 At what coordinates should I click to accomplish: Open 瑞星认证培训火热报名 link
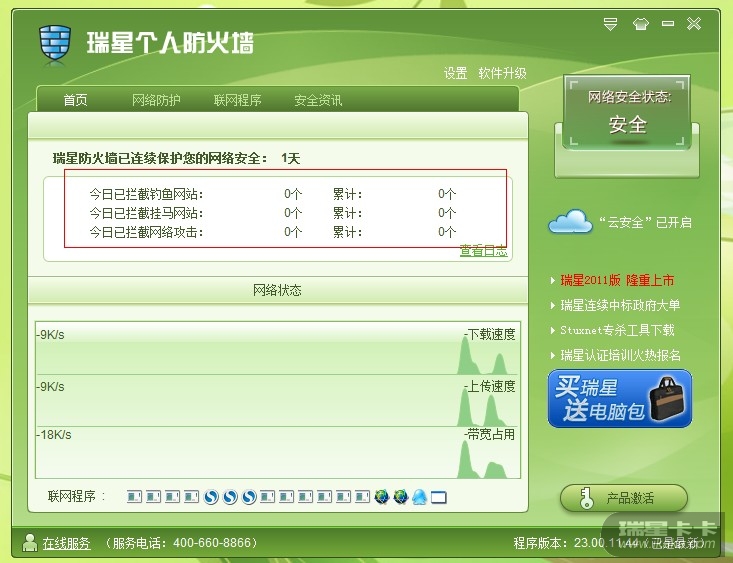click(x=620, y=355)
